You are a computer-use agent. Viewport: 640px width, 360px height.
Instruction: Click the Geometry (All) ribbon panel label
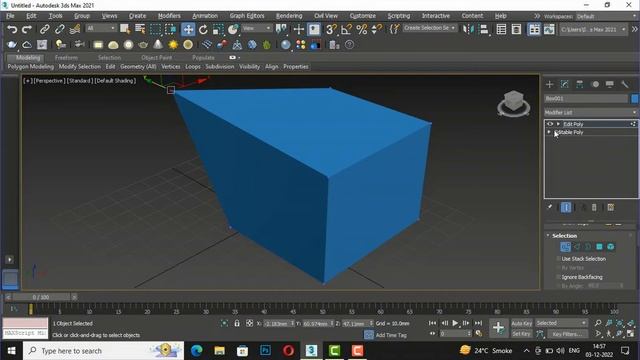[x=138, y=67]
